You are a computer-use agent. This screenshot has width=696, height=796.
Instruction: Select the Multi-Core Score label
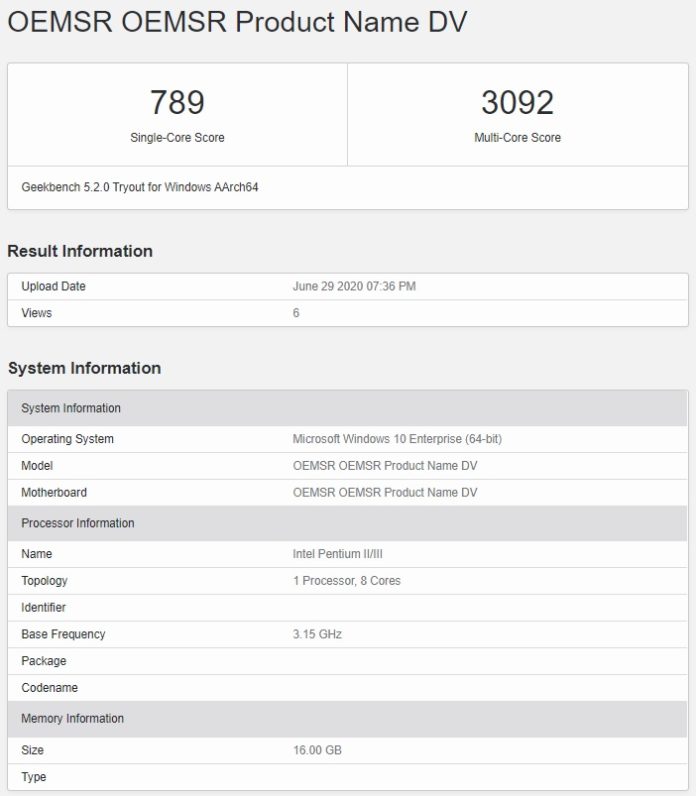[517, 138]
